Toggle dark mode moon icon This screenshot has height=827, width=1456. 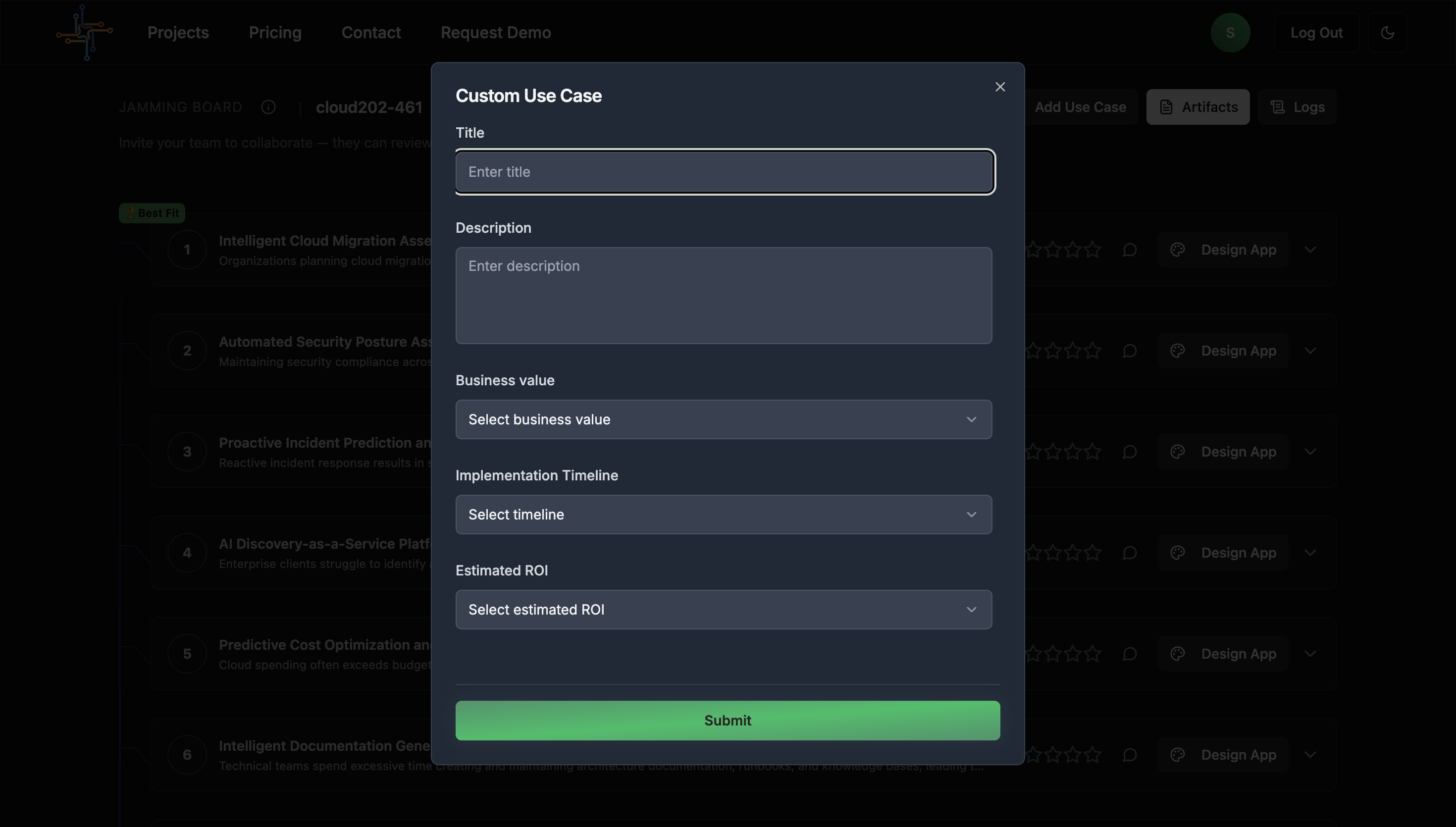[1387, 32]
